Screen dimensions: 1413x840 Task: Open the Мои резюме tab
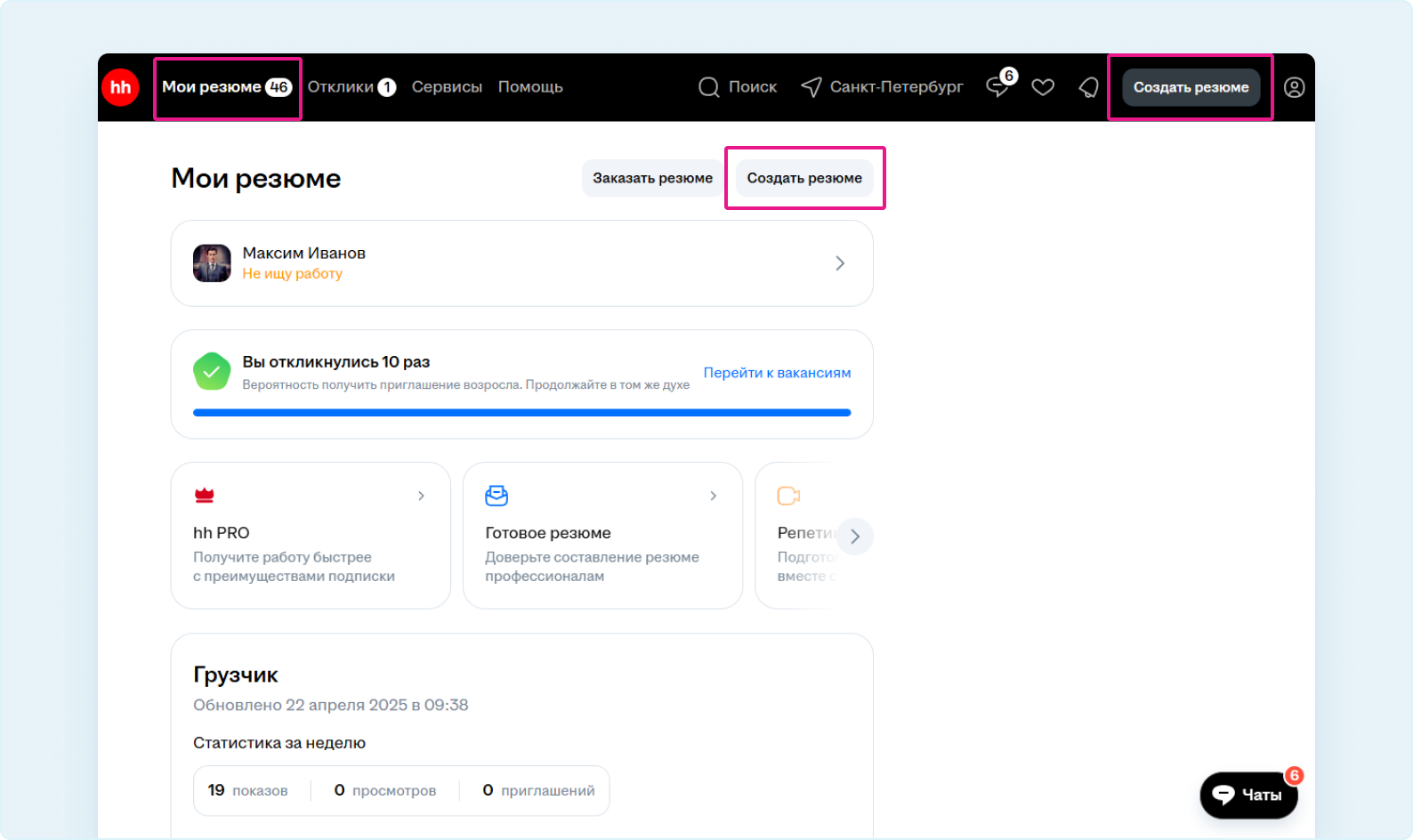tap(227, 87)
